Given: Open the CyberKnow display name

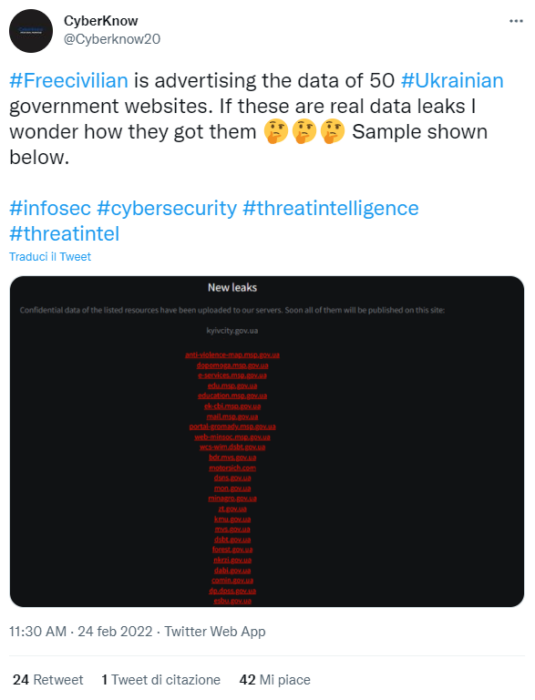Looking at the screenshot, I should (x=100, y=21).
